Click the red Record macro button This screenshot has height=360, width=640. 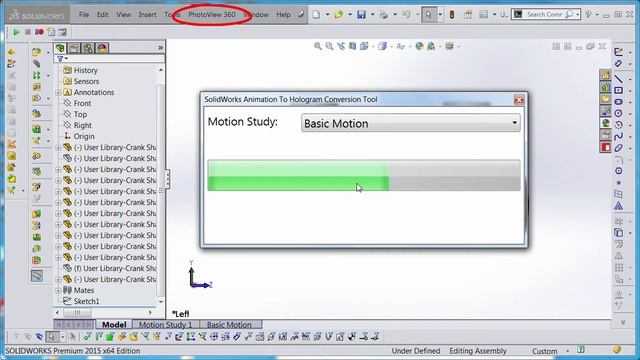point(39,32)
